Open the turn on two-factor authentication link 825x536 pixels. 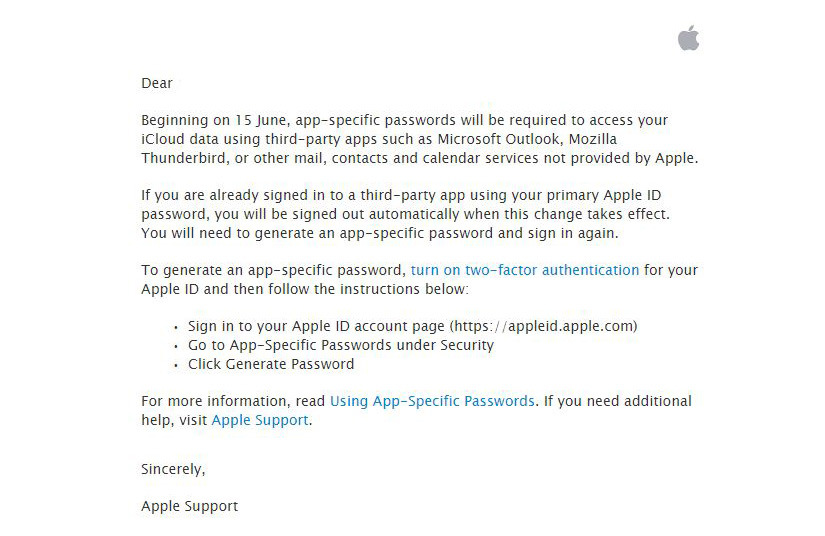pyautogui.click(x=525, y=270)
